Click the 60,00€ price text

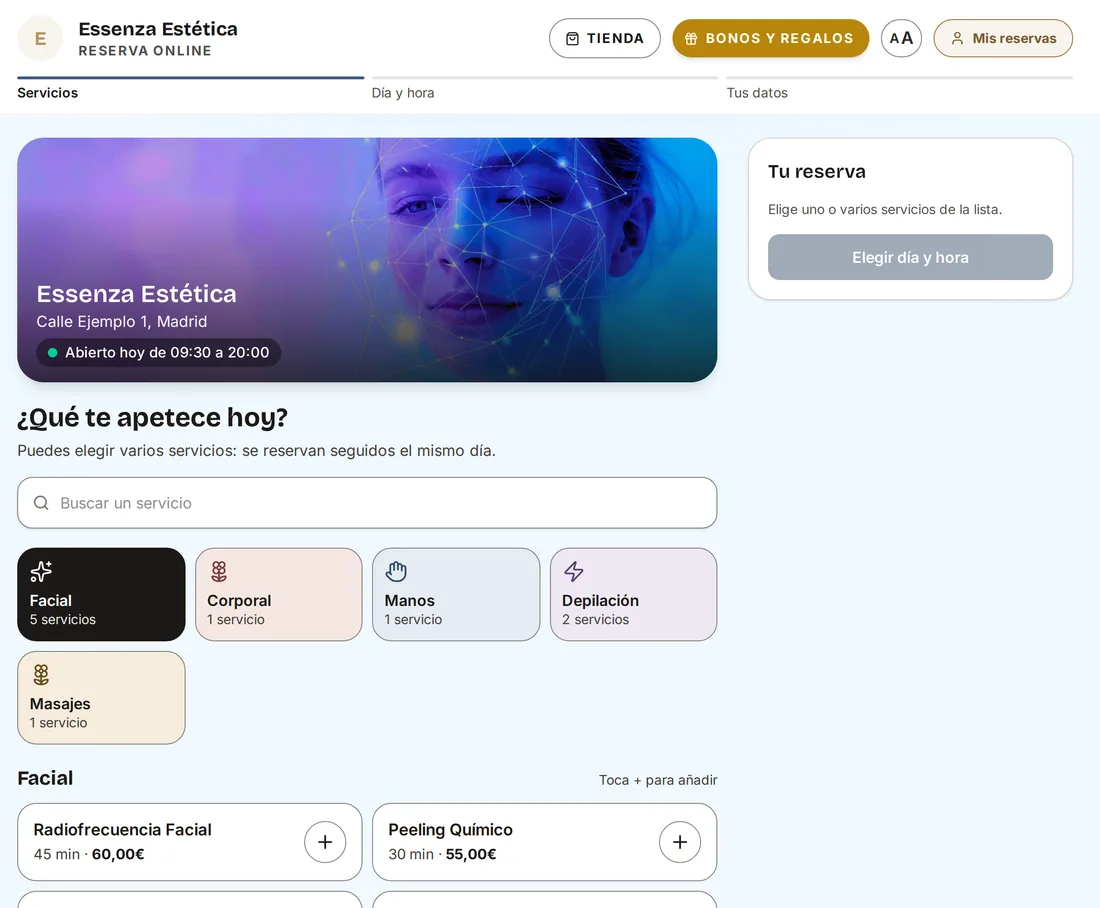tap(118, 854)
